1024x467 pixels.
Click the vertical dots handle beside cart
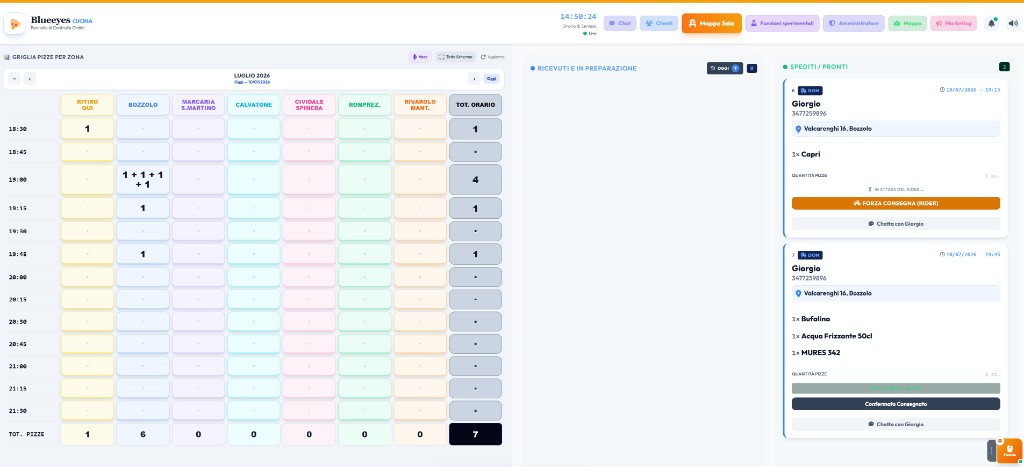tap(991, 451)
